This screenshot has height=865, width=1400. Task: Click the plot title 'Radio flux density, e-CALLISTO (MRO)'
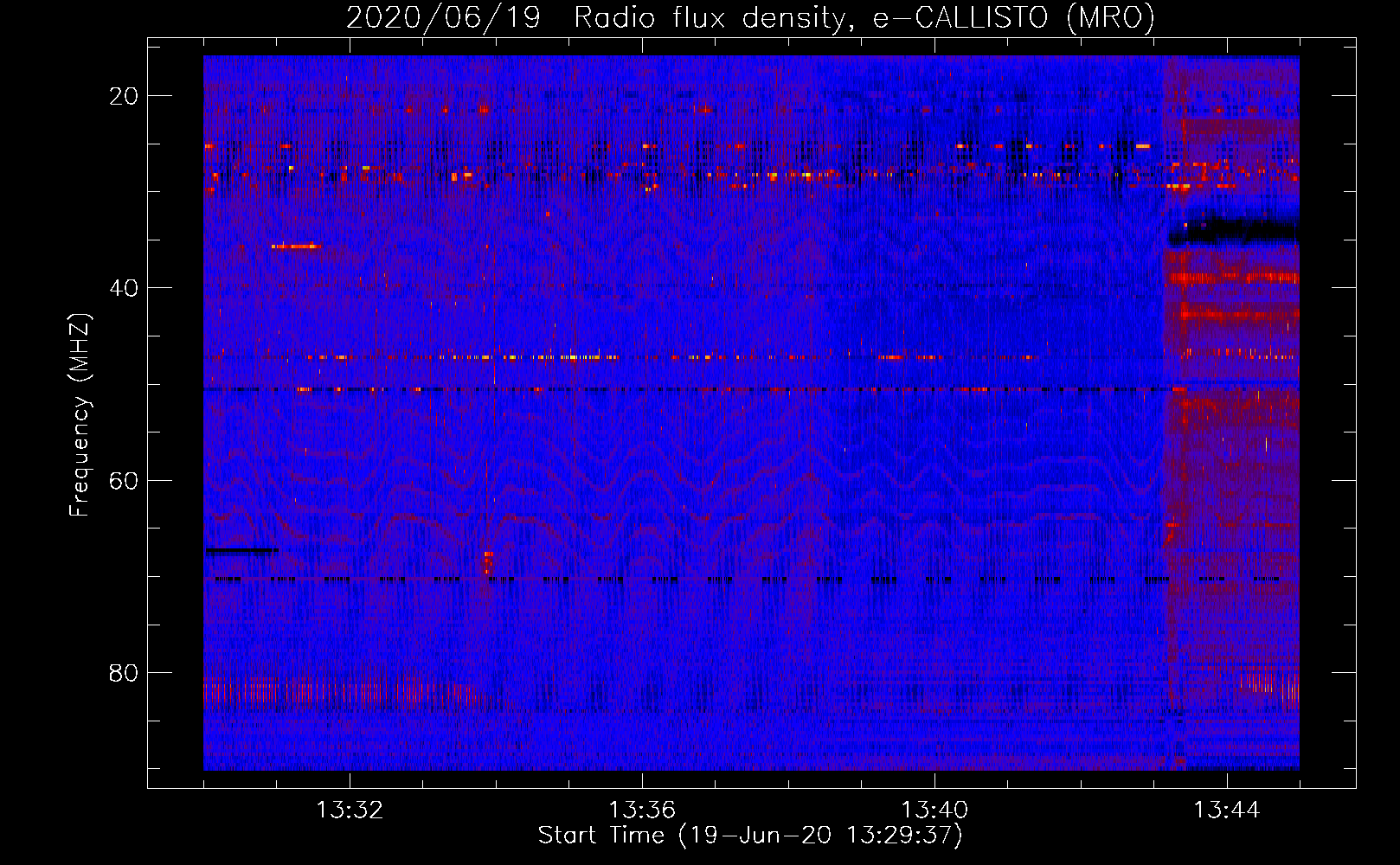pos(864,17)
